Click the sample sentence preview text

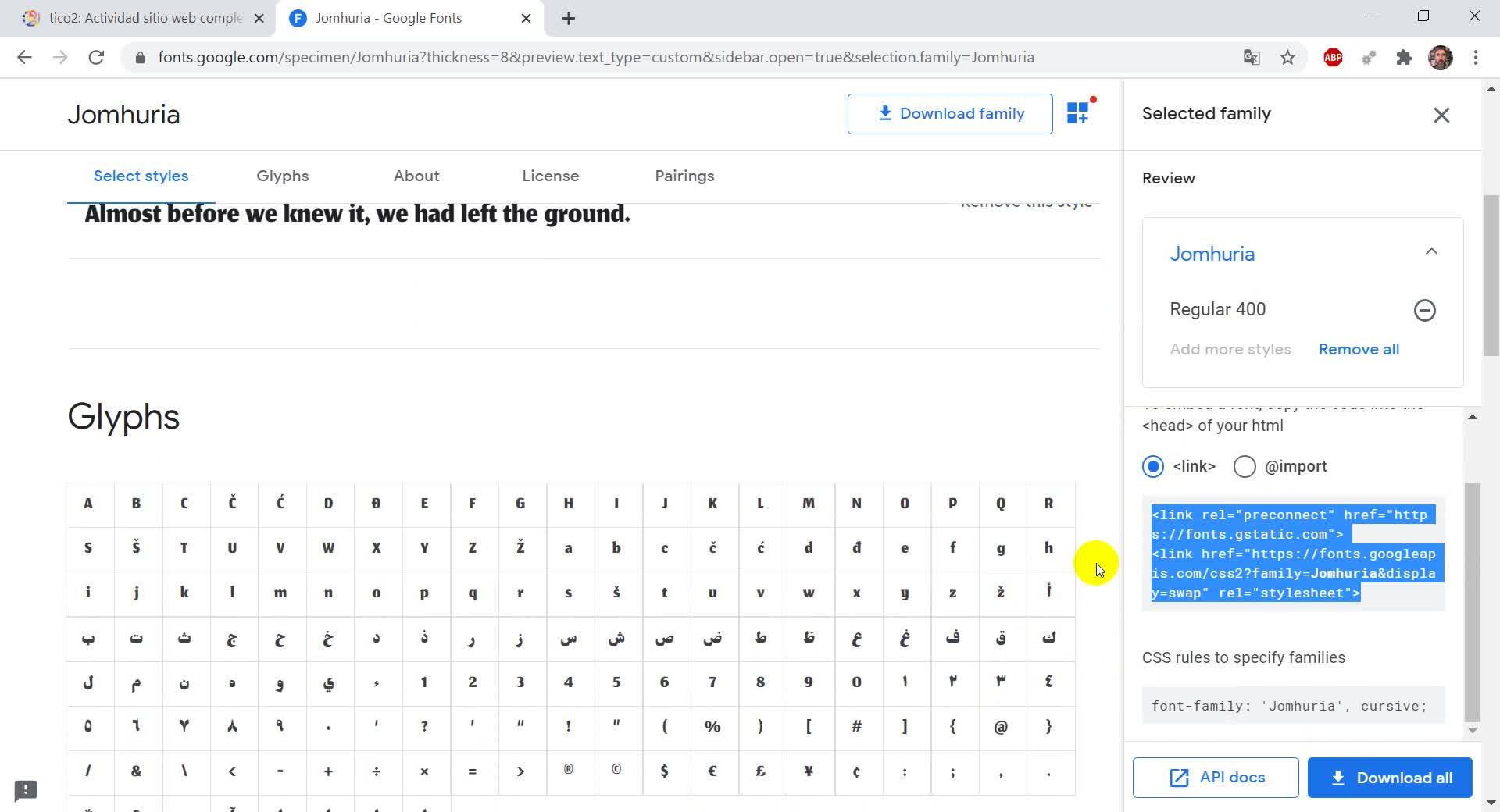pos(357,214)
